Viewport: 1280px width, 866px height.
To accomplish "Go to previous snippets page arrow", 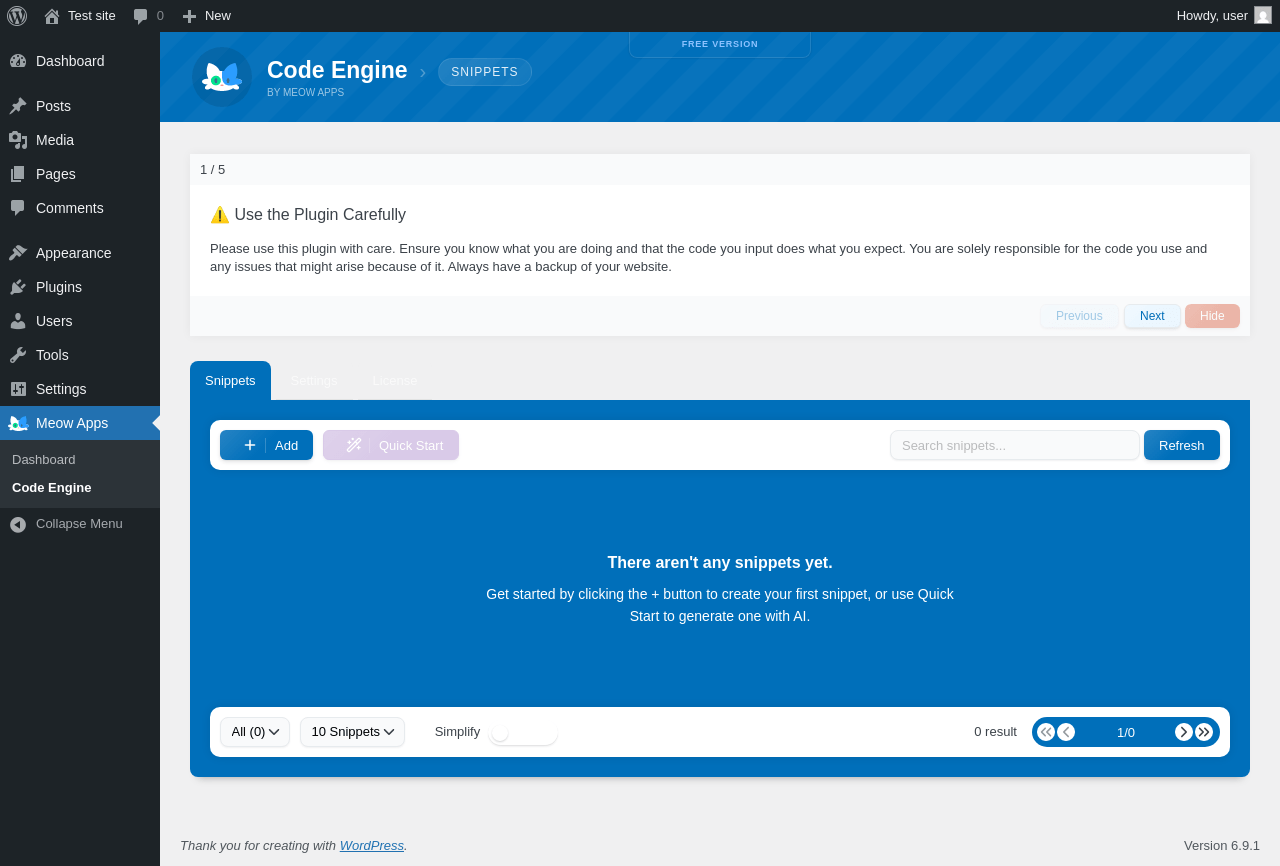I will 1066,732.
